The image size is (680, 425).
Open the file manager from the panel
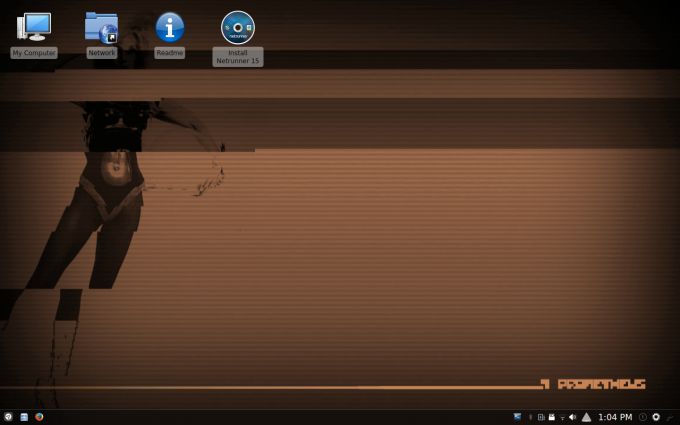[24, 417]
